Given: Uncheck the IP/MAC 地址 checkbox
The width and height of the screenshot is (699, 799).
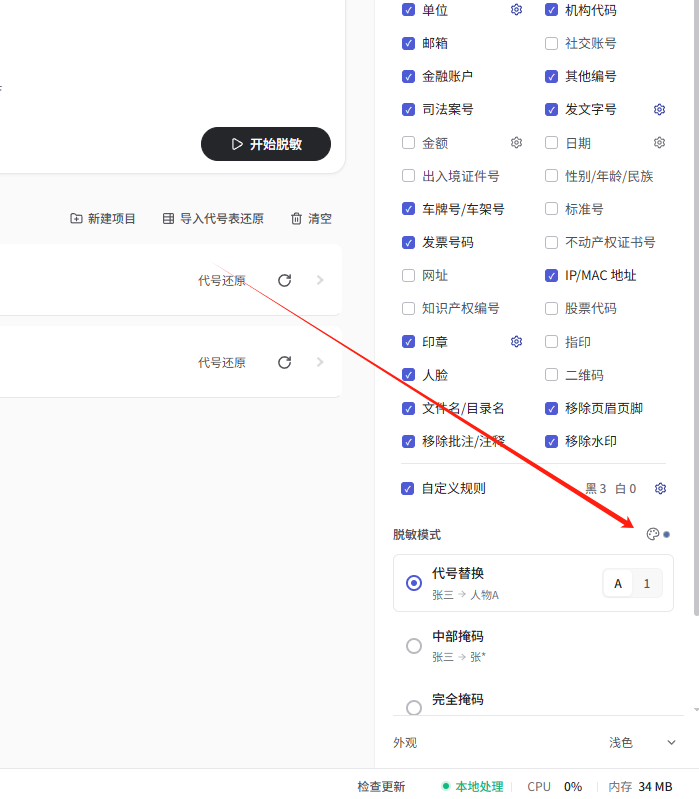Looking at the screenshot, I should [x=551, y=275].
